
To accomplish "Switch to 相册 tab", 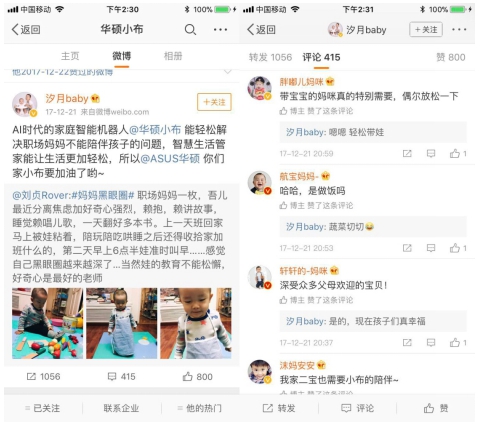I will (173, 56).
